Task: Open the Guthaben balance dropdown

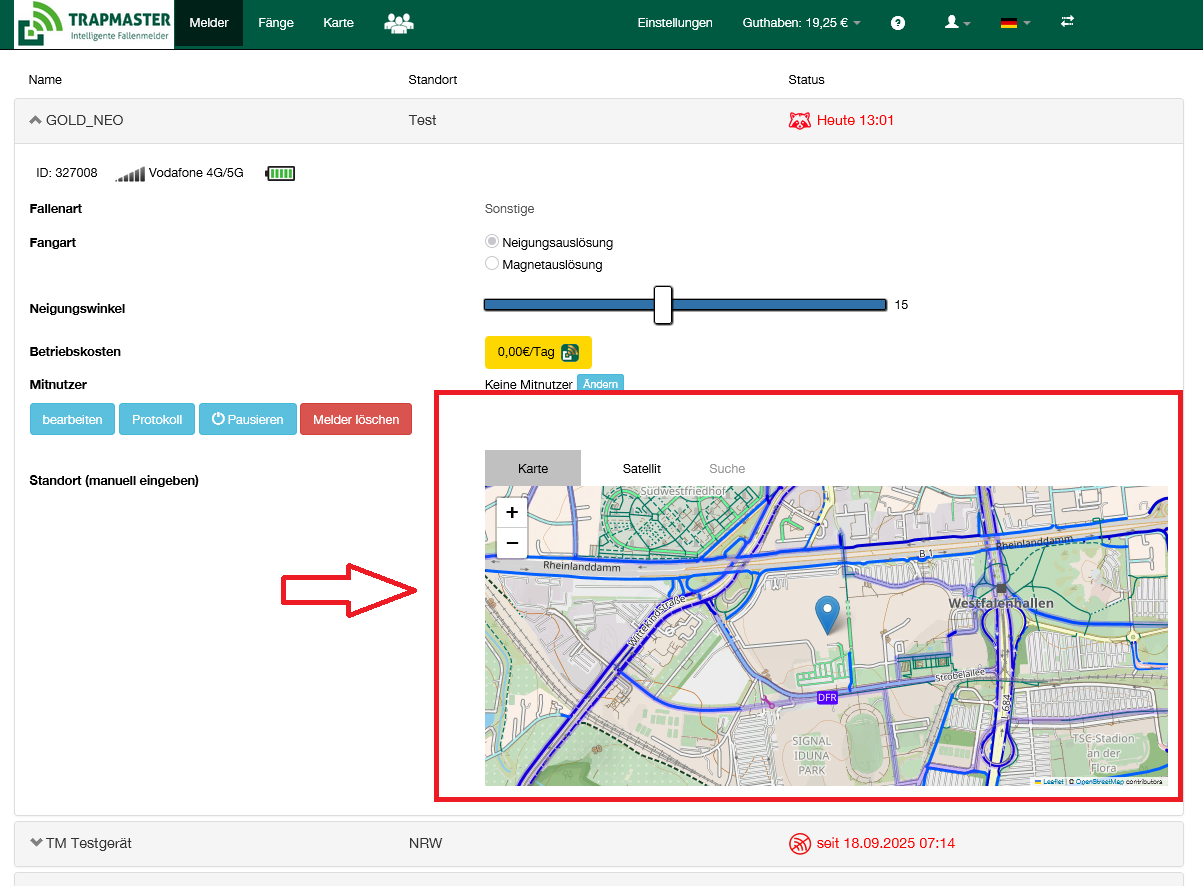Action: point(801,23)
